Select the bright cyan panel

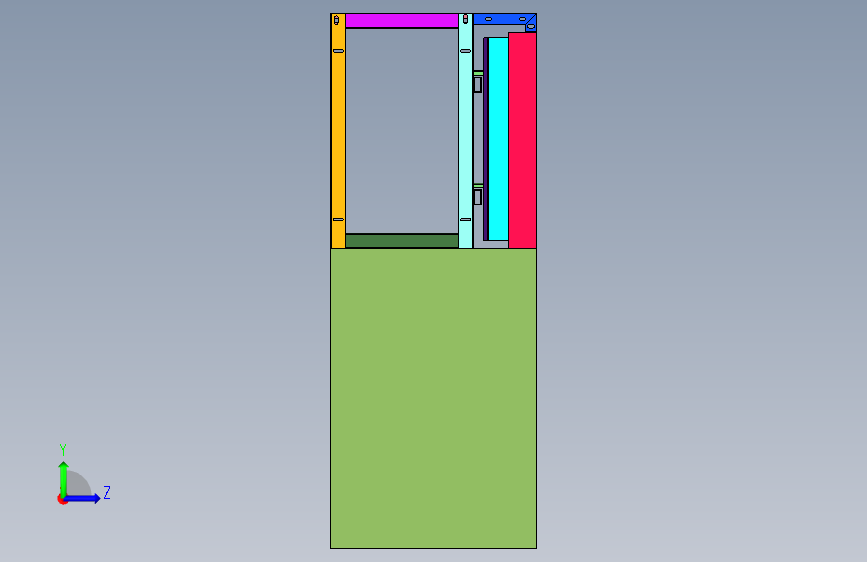coord(498,139)
